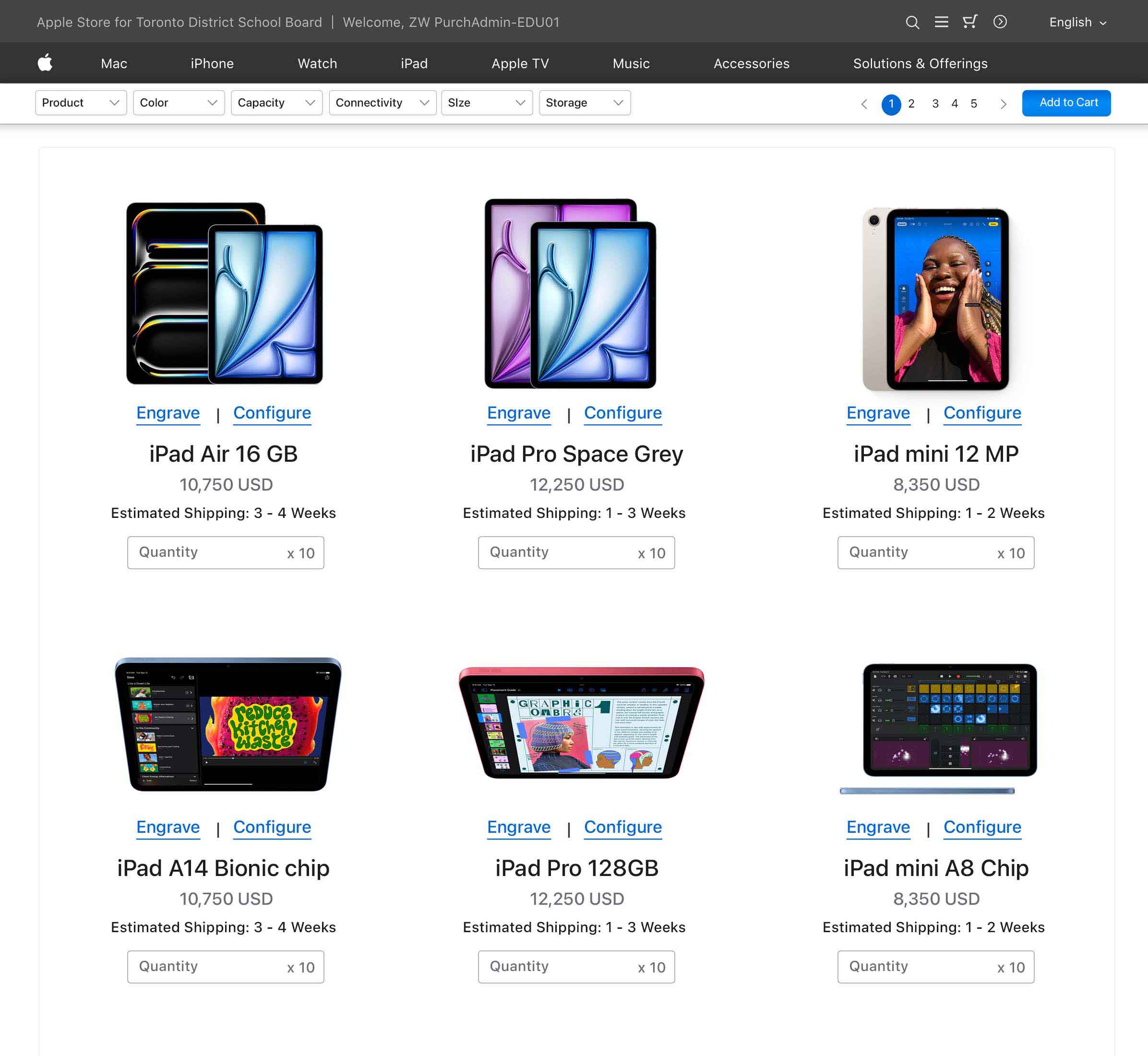Click the Quantity field for iPad Air 16 GB
The width and height of the screenshot is (1148, 1056).
pos(225,552)
